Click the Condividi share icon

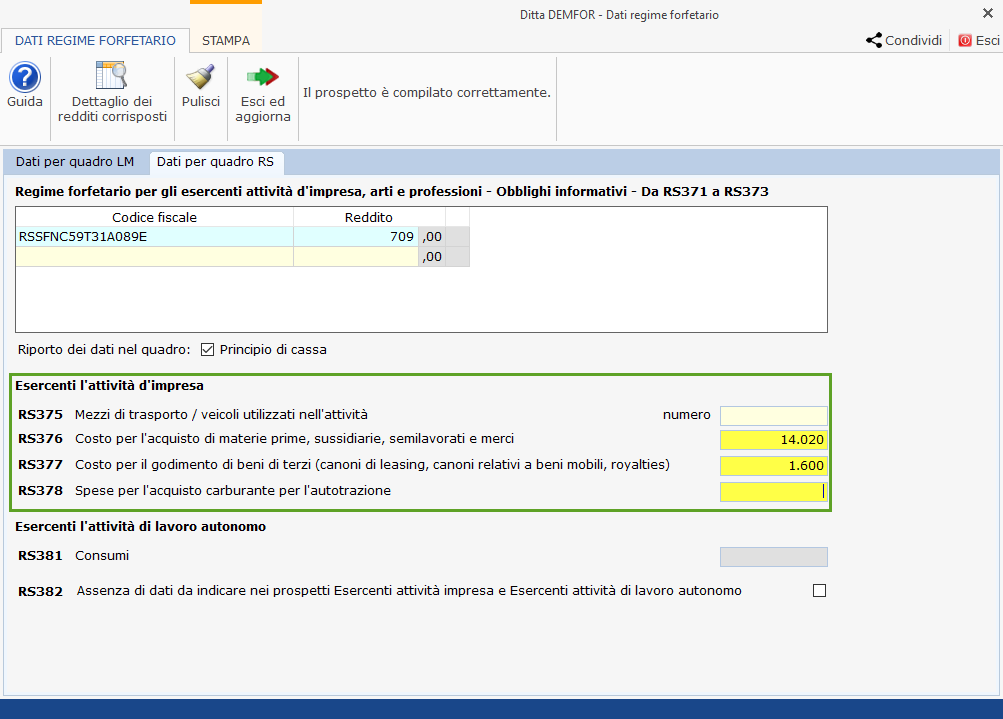coord(874,41)
